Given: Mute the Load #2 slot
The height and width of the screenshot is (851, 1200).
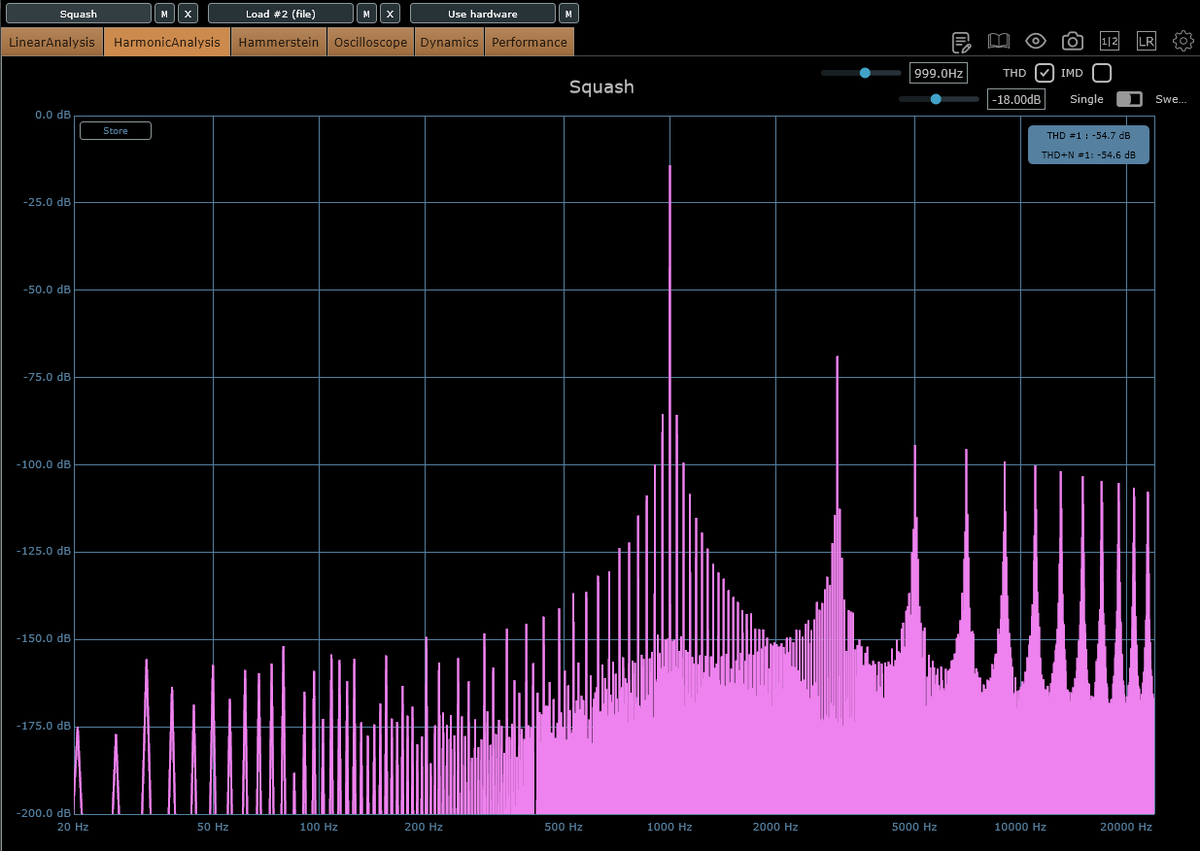Looking at the screenshot, I should 367,14.
